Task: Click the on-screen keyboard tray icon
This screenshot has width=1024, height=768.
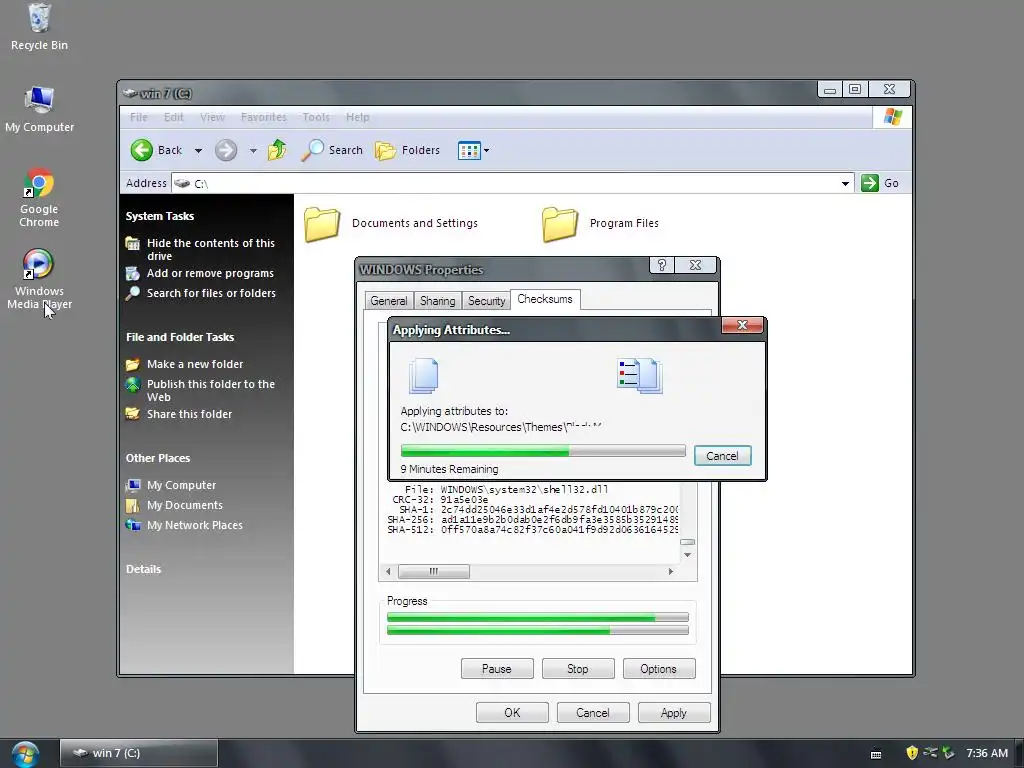Action: [876, 754]
